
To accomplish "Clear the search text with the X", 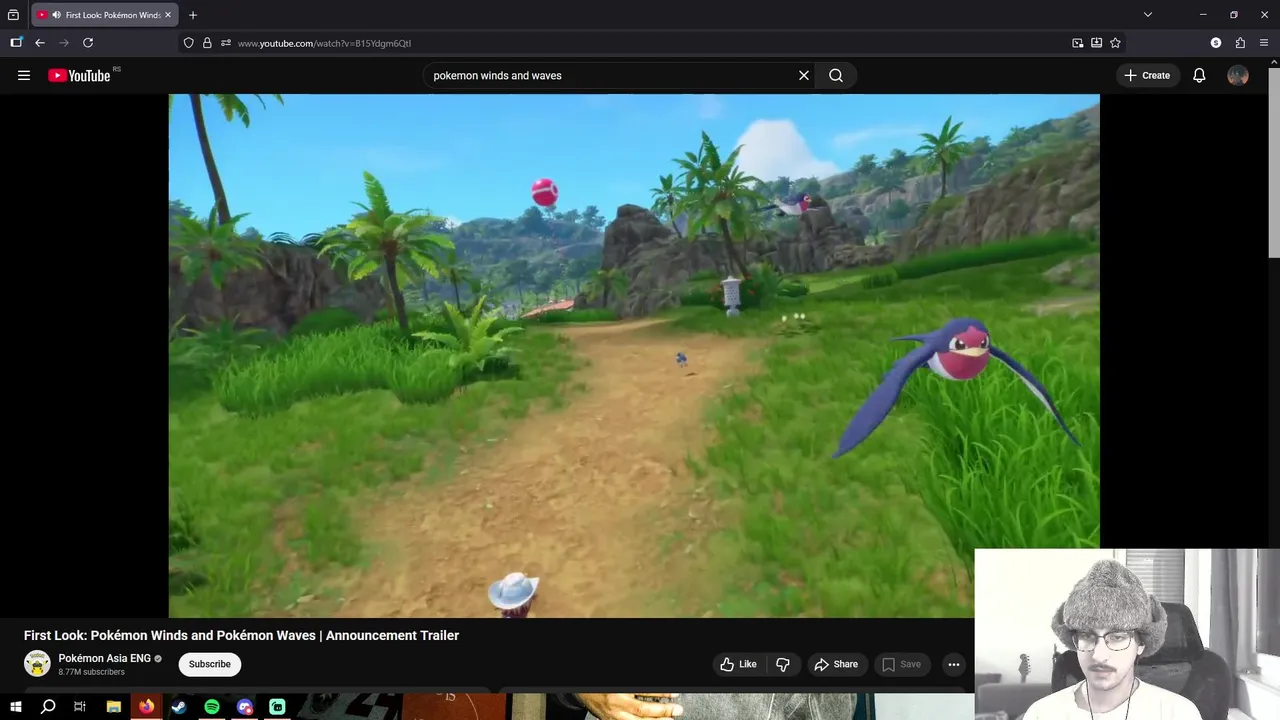I will (804, 75).
